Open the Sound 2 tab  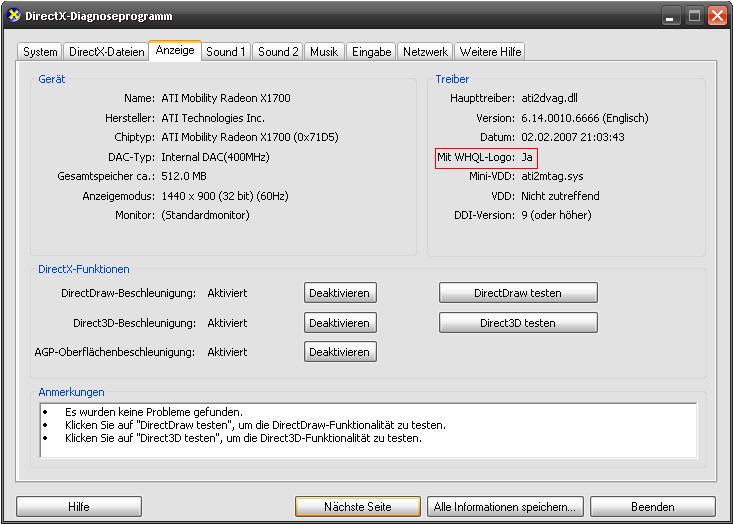point(278,52)
